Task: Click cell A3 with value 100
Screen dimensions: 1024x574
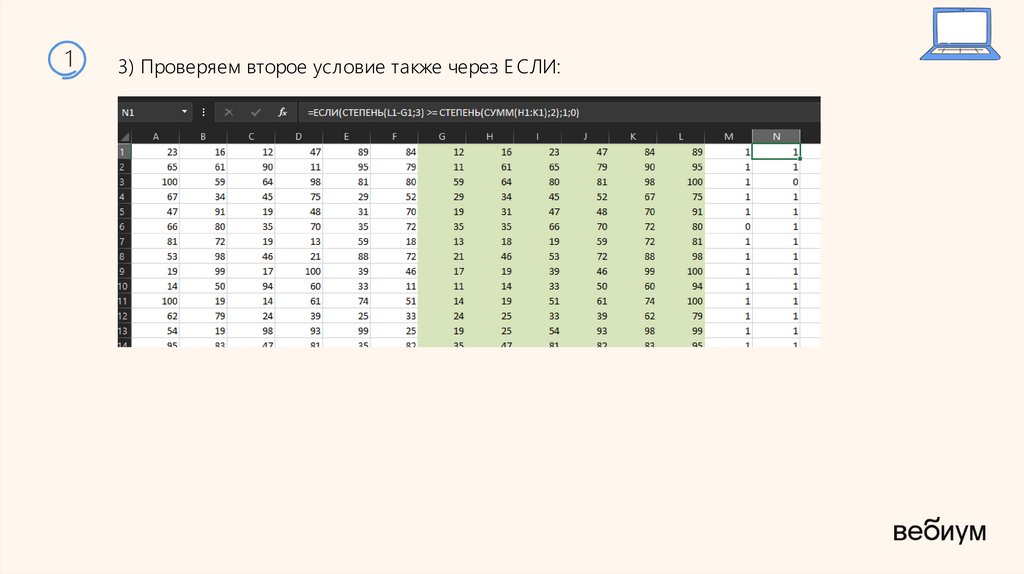Action: point(155,182)
